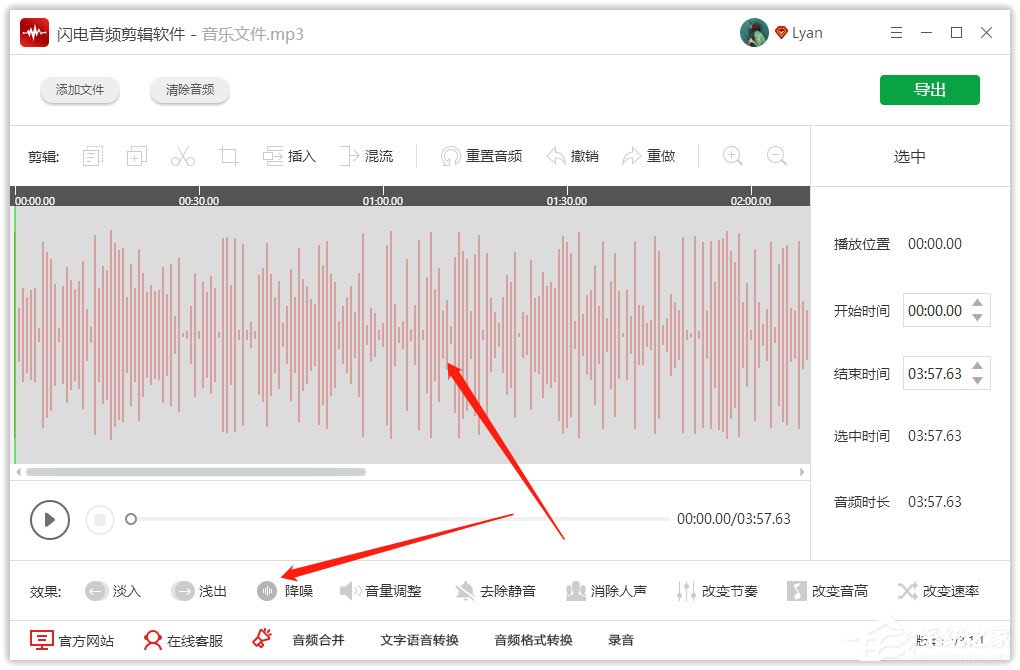Screen dimensions: 1020x670
Task: Reset the audio using 重置音频
Action: [x=481, y=156]
